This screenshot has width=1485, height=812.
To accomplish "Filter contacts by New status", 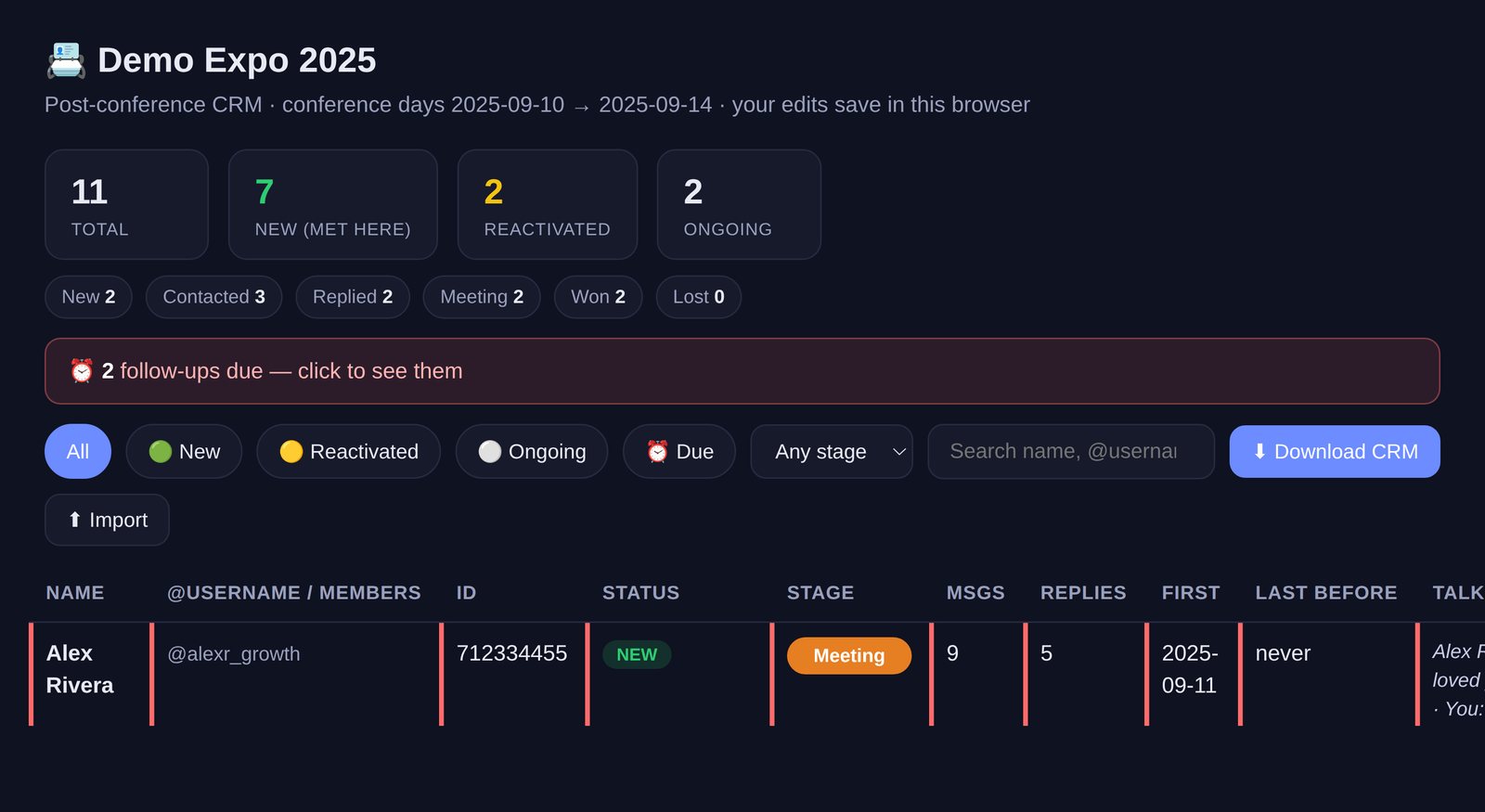I will tap(184, 452).
